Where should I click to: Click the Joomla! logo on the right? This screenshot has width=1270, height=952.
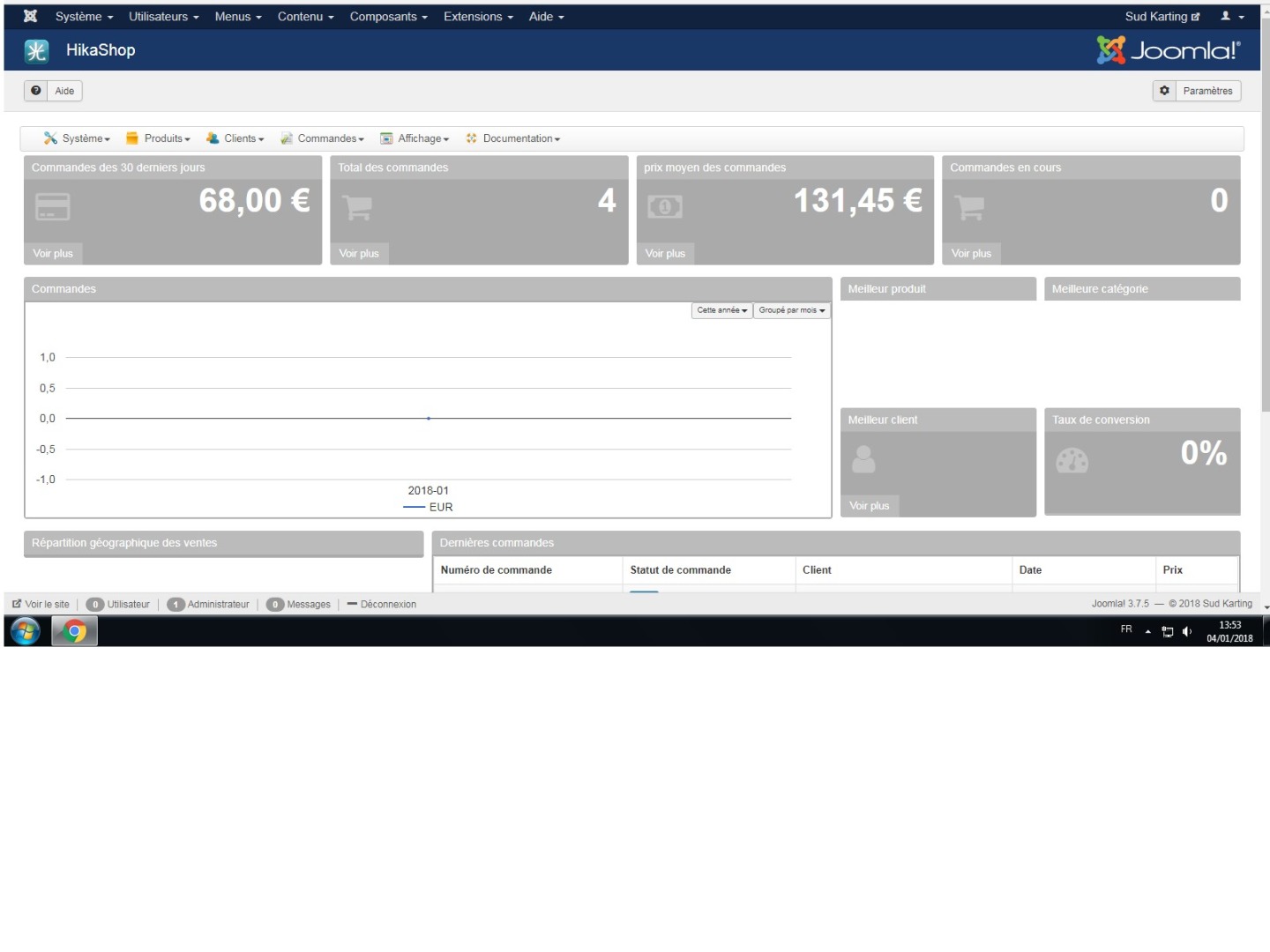pyautogui.click(x=1169, y=50)
